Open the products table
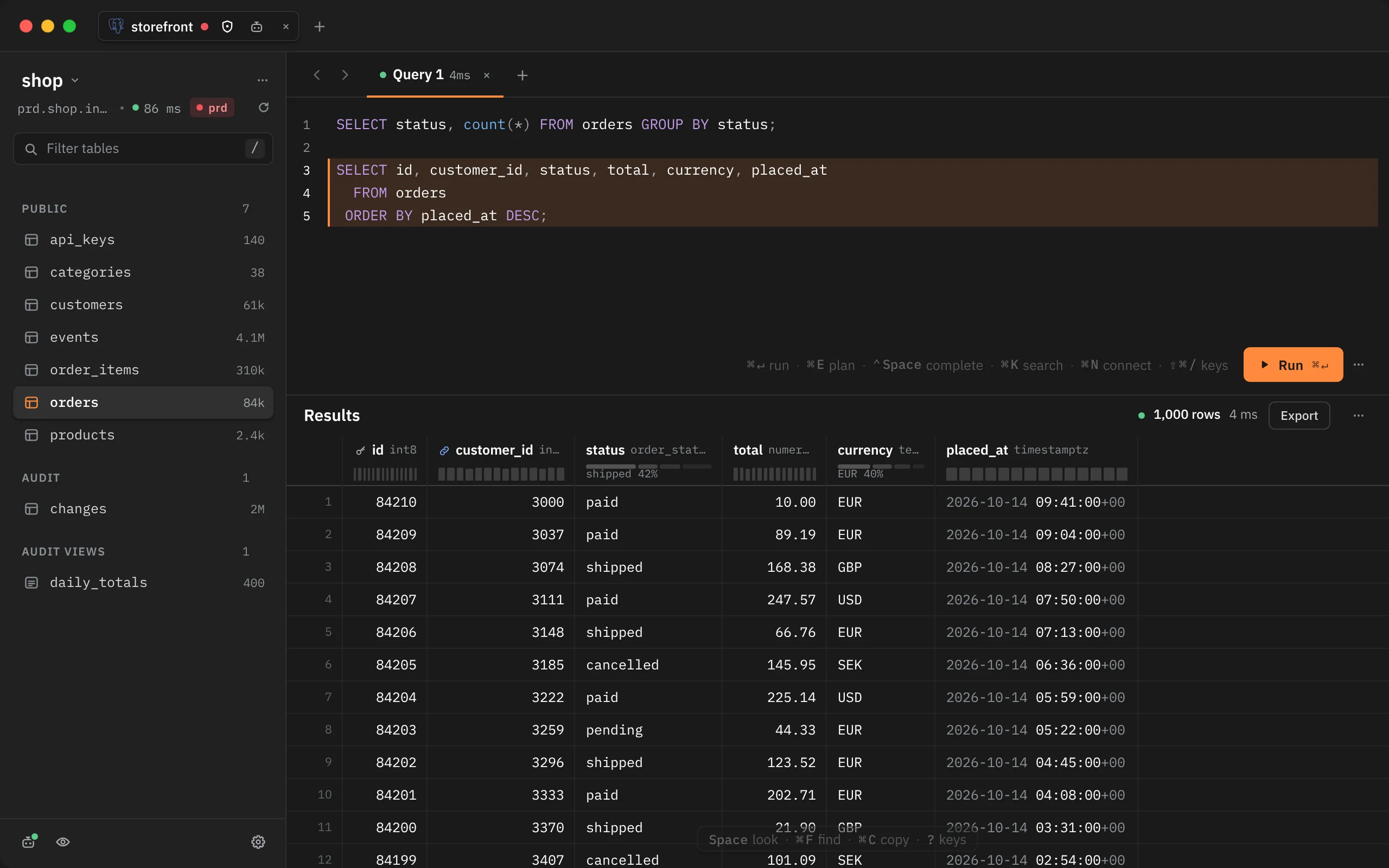Viewport: 1389px width, 868px height. pyautogui.click(x=143, y=435)
